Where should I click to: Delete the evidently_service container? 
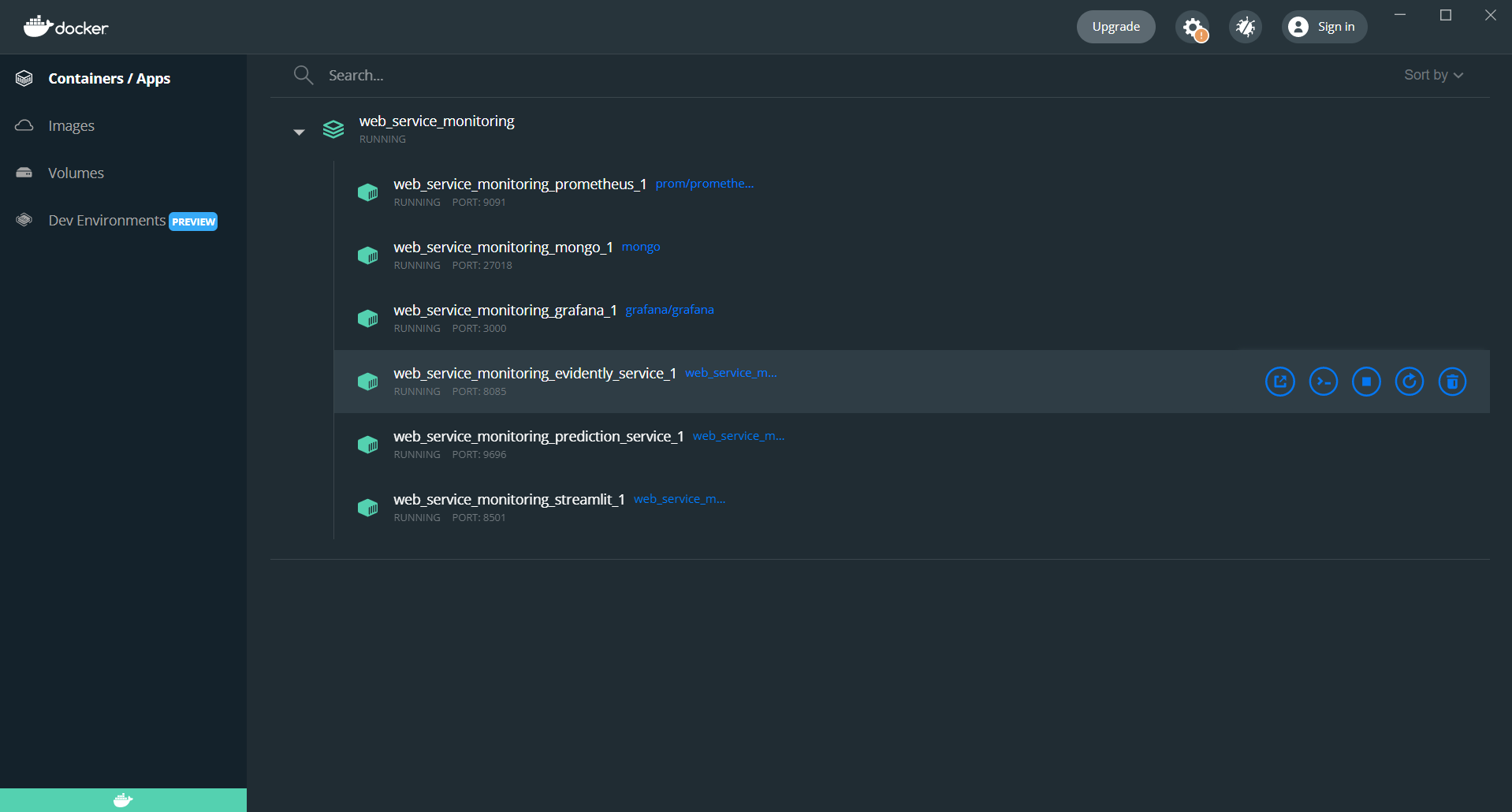[1452, 382]
